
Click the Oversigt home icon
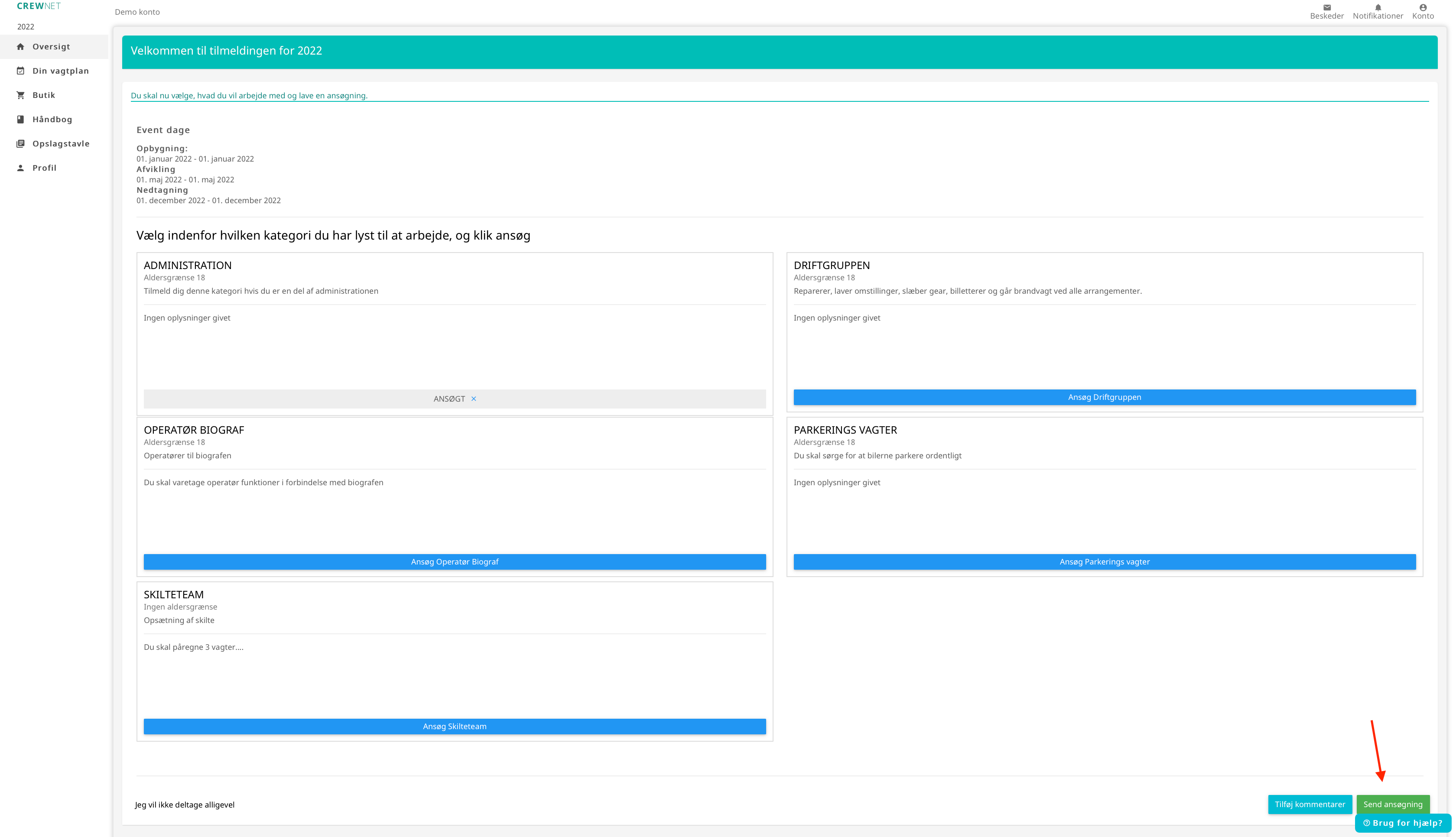pyautogui.click(x=21, y=46)
